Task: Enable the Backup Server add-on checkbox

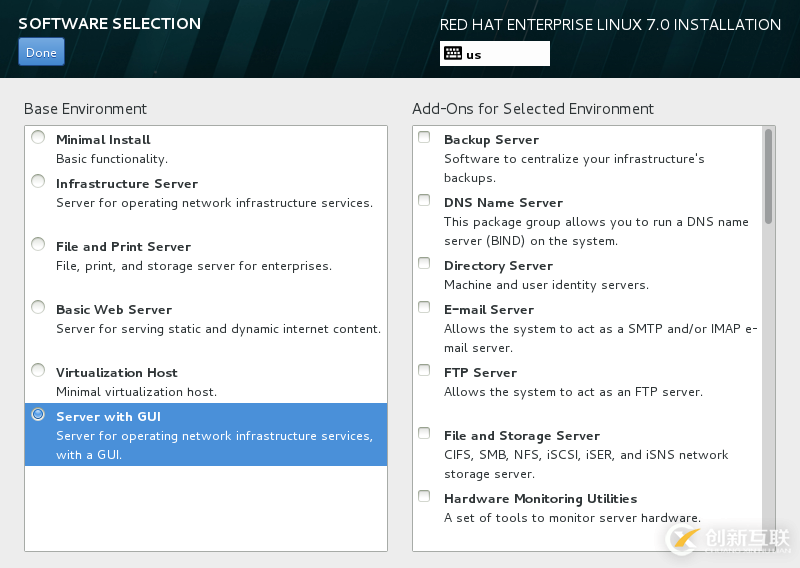Action: pyautogui.click(x=424, y=137)
